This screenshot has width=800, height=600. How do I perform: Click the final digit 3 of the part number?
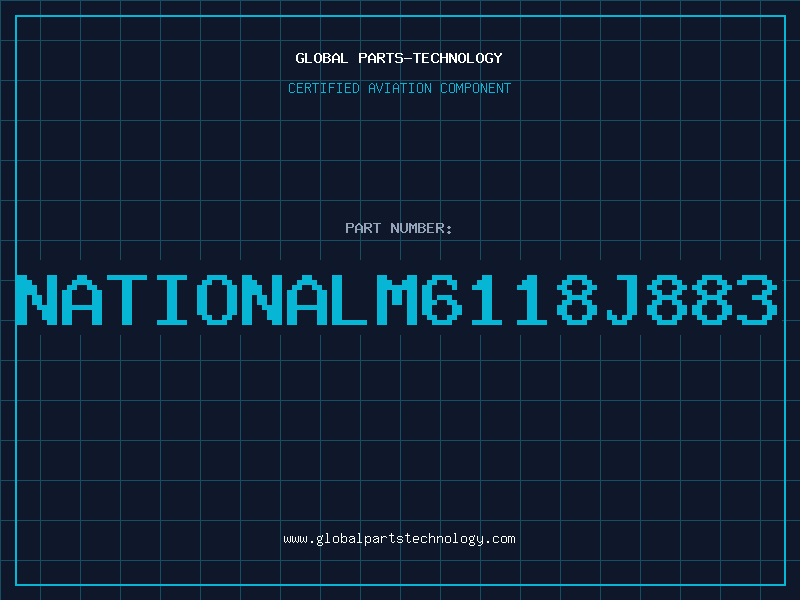click(x=757, y=299)
